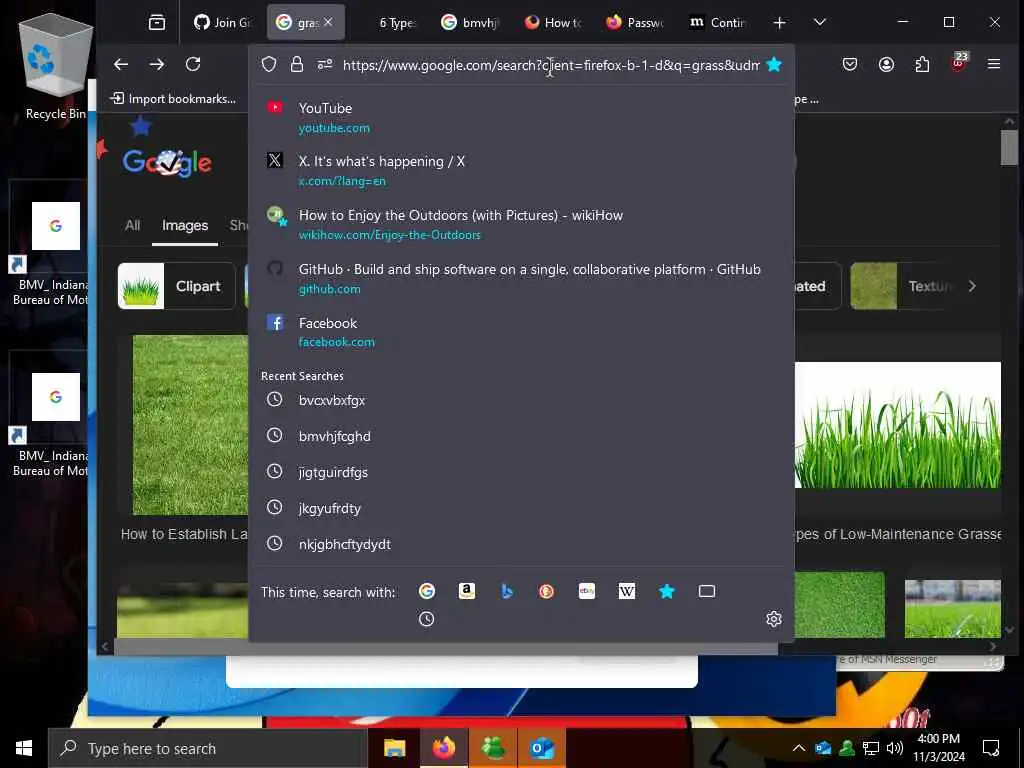1024x768 pixels.
Task: Reload the current page
Action: 193,64
